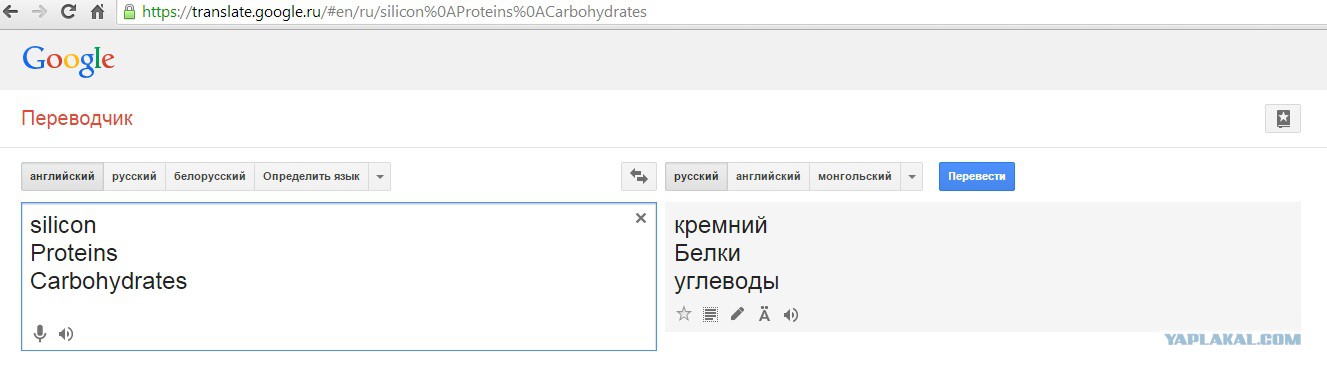The height and width of the screenshot is (369, 1327).
Task: Go back with browser back arrow
Action: pyautogui.click(x=12, y=13)
